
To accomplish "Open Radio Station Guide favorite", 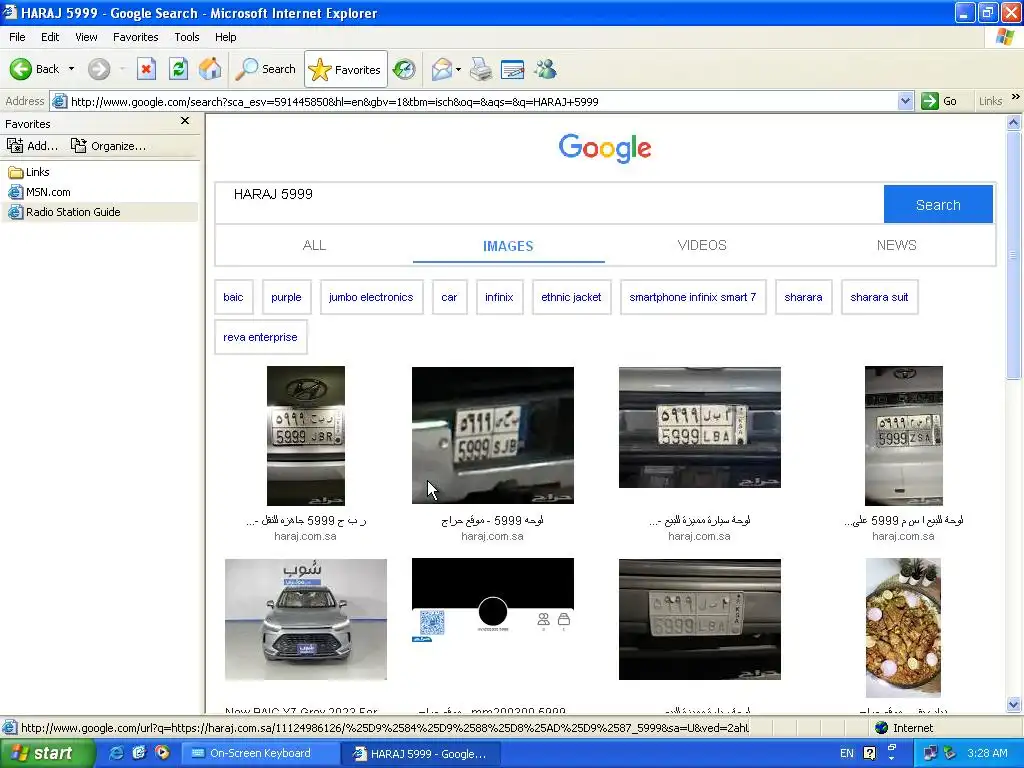I will (64, 212).
